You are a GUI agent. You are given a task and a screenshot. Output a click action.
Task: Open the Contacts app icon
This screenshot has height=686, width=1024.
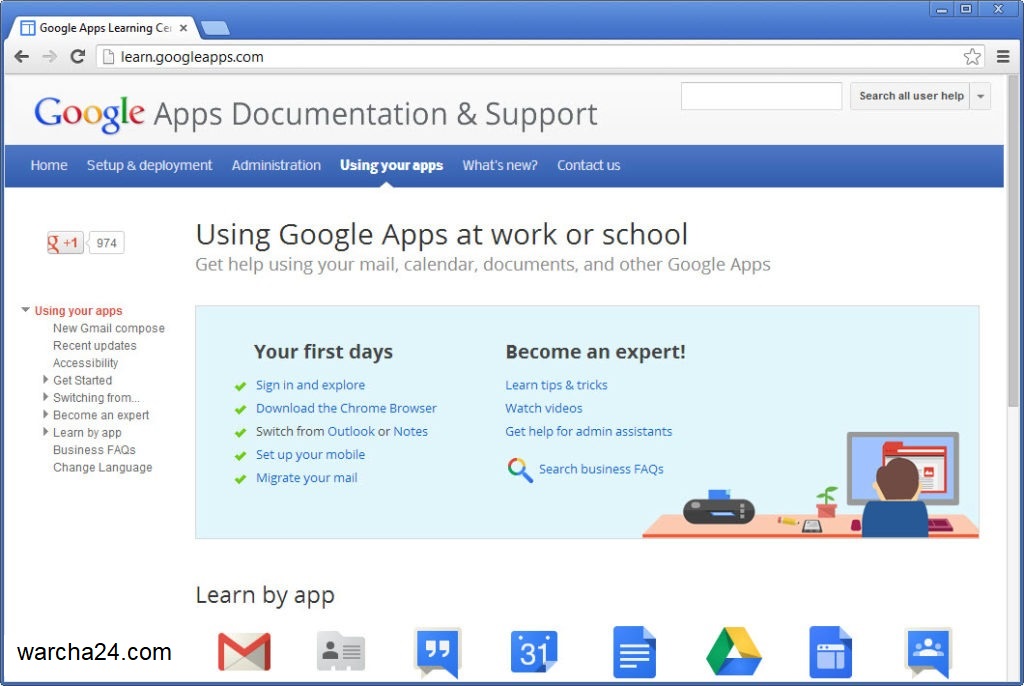tap(340, 651)
